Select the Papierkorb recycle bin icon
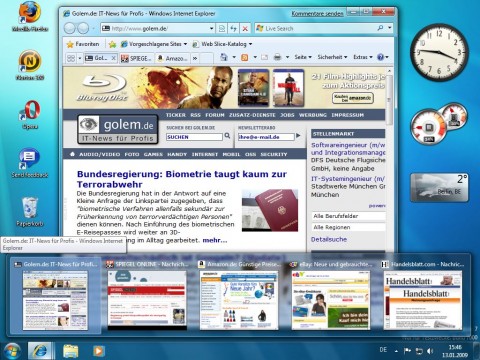Viewport: 480px width, 360px height. tap(30, 212)
